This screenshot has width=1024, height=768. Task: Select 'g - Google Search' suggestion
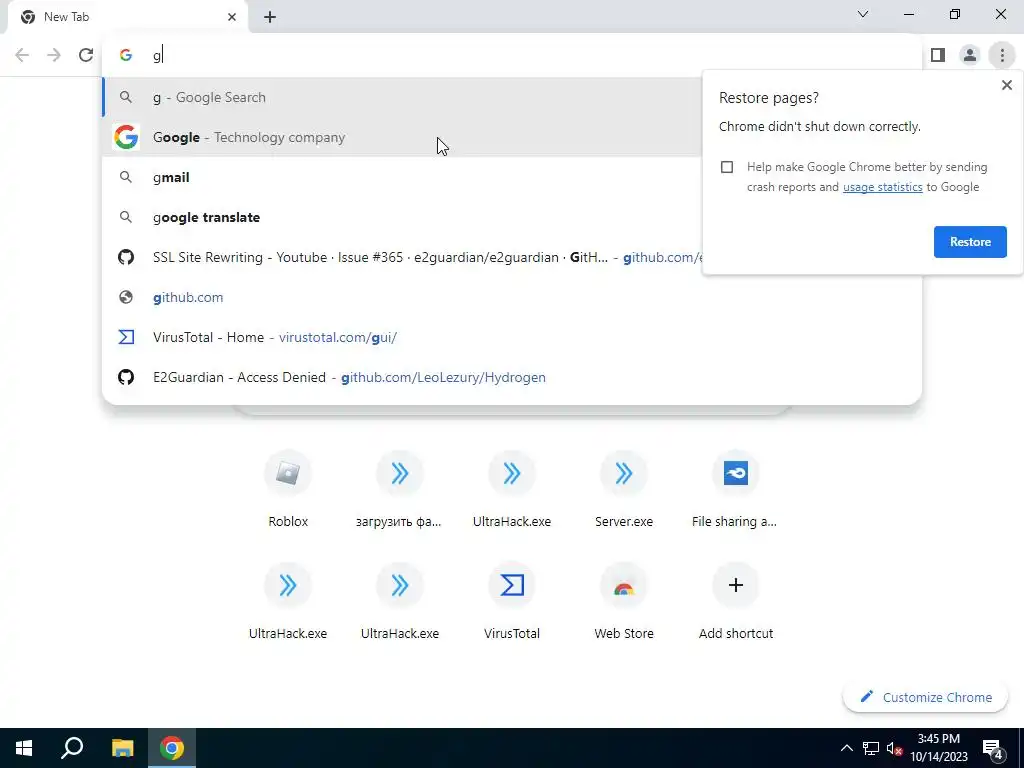coord(402,97)
